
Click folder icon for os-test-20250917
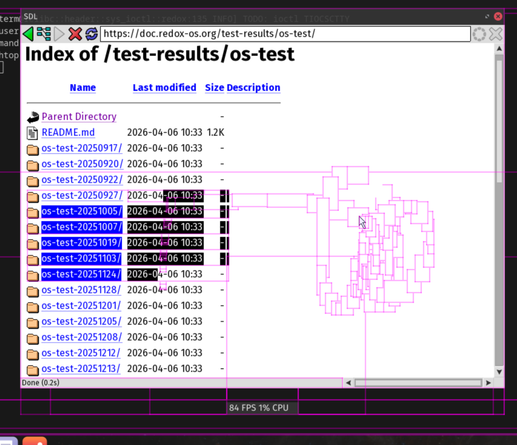click(33, 149)
